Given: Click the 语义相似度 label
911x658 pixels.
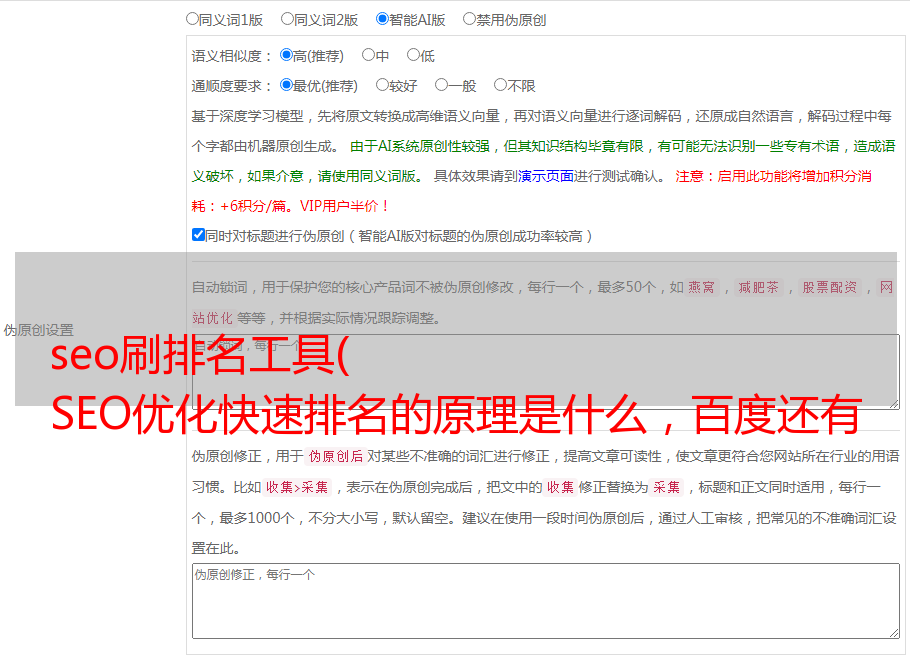Looking at the screenshot, I should (x=231, y=56).
